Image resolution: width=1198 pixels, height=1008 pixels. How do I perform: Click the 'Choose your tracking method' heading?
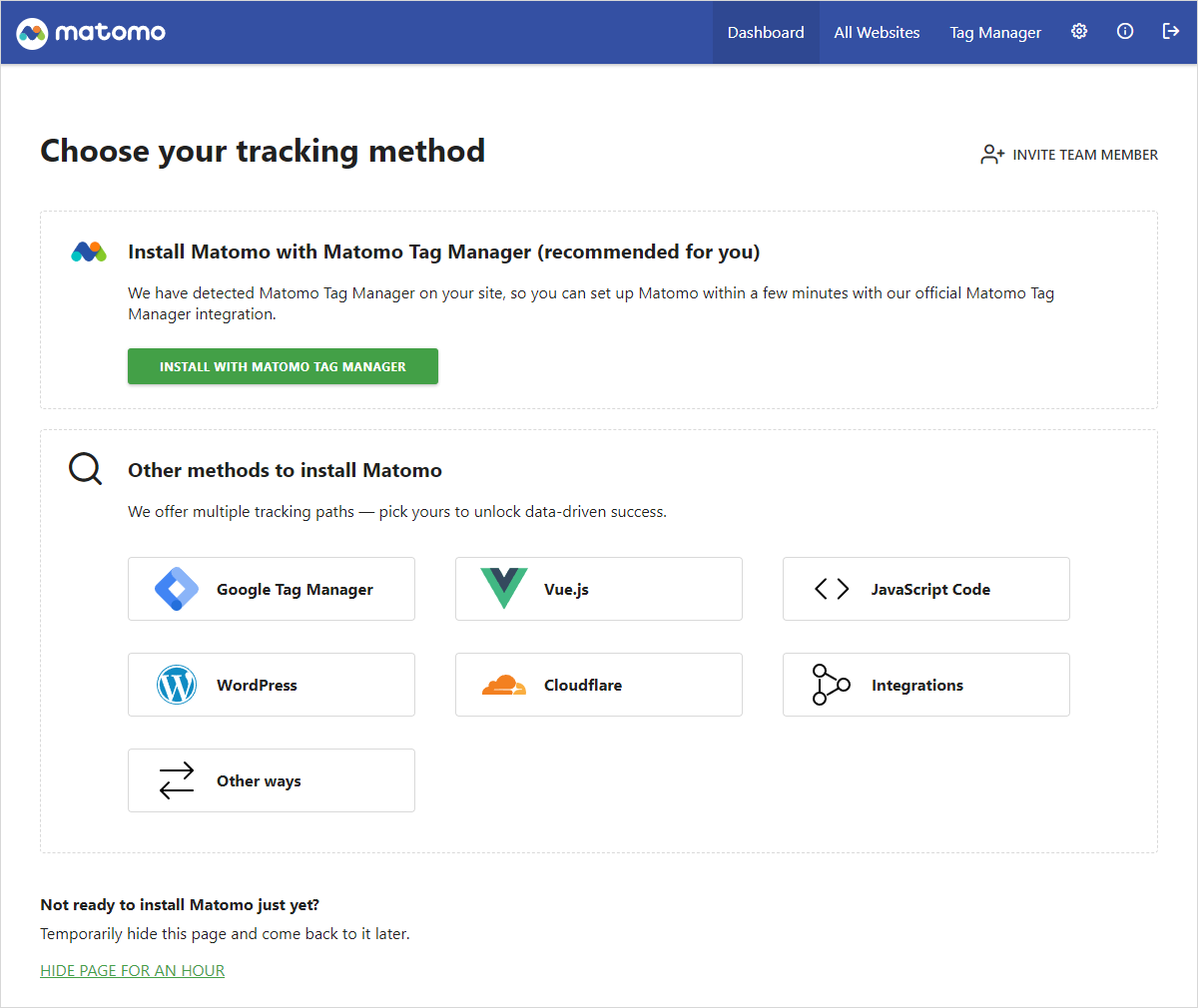click(263, 151)
